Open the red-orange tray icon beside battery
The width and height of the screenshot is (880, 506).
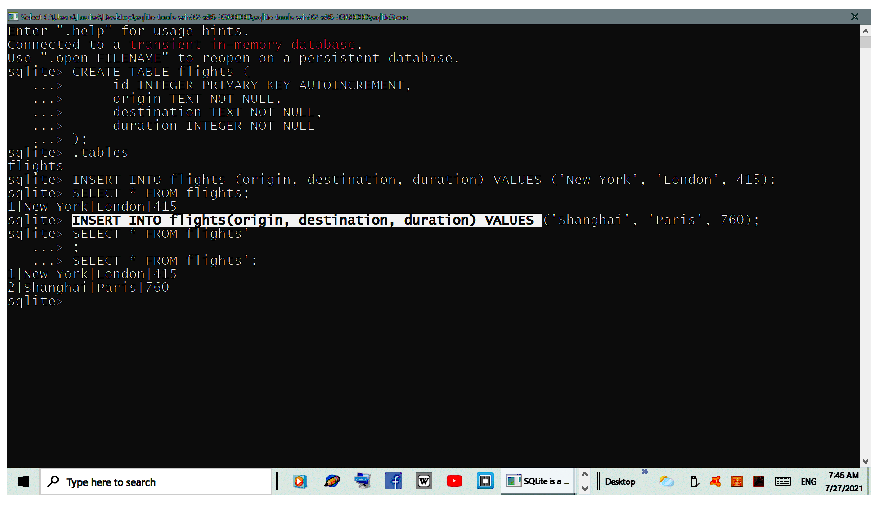click(x=715, y=481)
